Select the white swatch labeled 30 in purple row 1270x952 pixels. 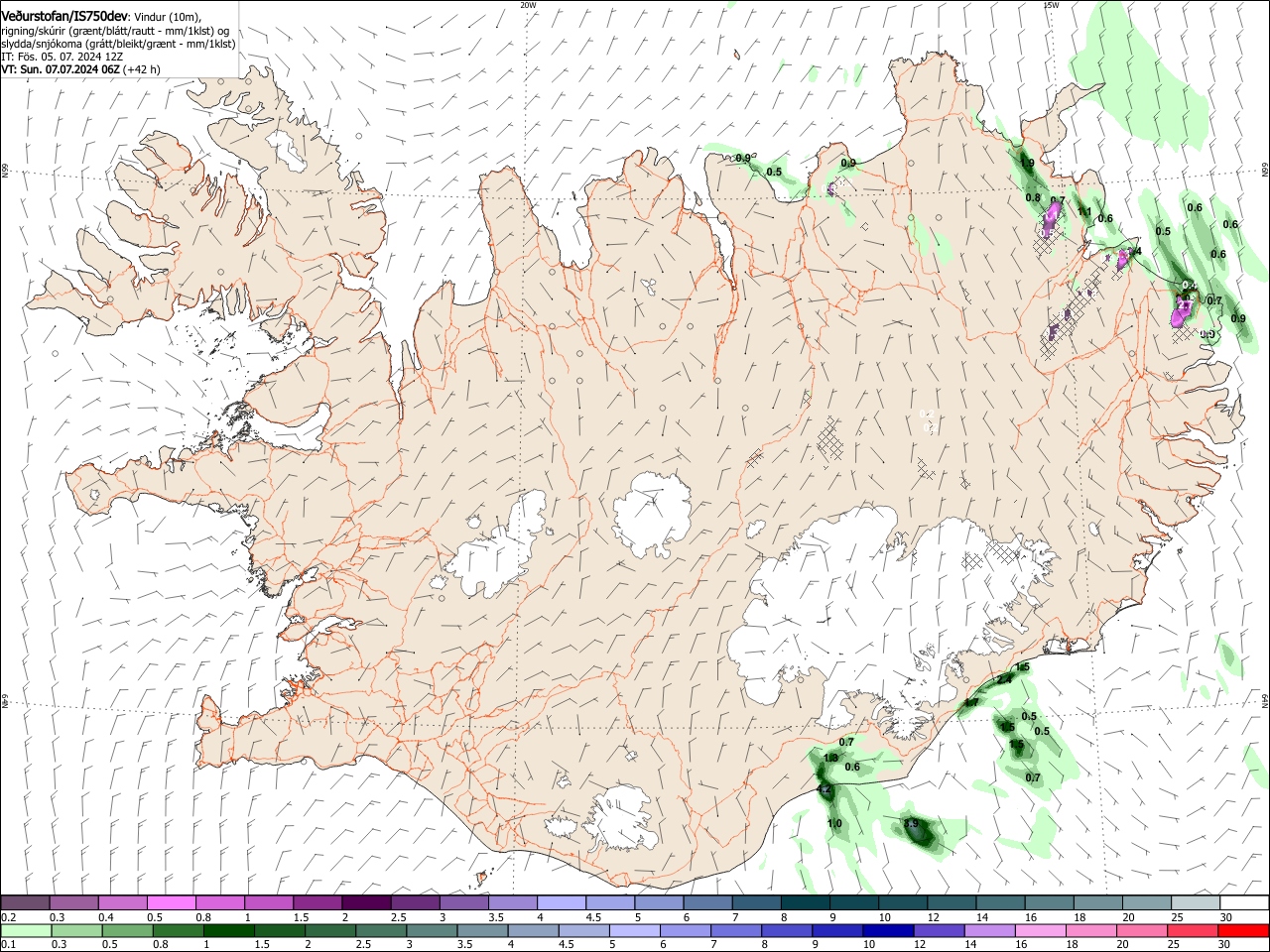(x=1245, y=902)
